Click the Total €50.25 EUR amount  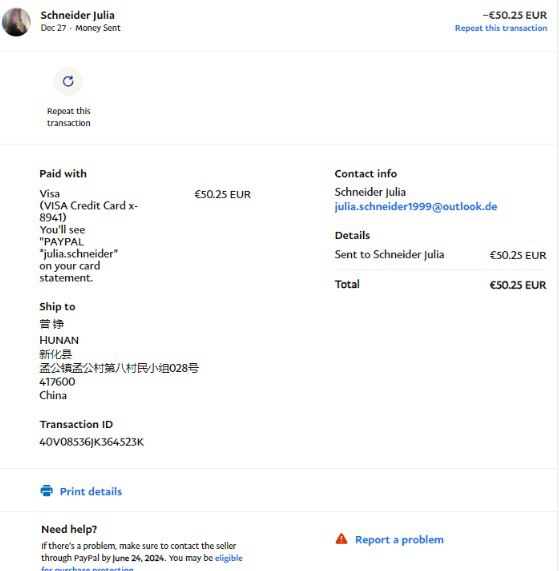(x=518, y=285)
